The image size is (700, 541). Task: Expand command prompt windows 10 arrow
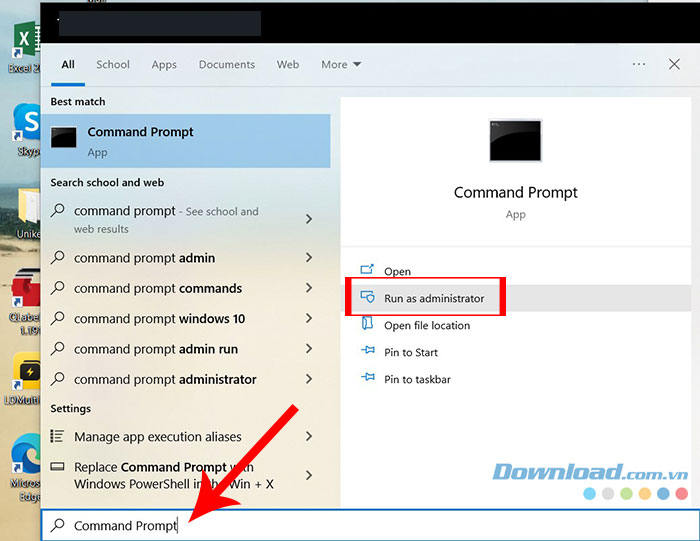click(x=308, y=319)
